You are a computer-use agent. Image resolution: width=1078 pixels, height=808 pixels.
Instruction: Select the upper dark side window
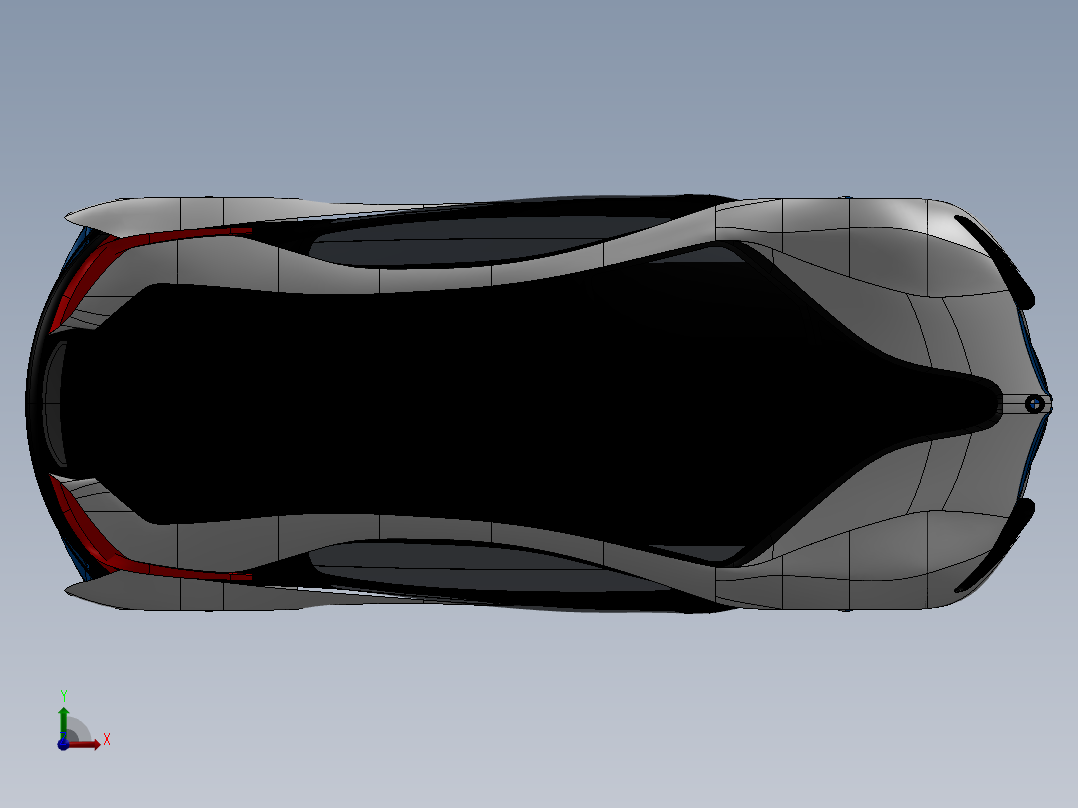(481, 239)
